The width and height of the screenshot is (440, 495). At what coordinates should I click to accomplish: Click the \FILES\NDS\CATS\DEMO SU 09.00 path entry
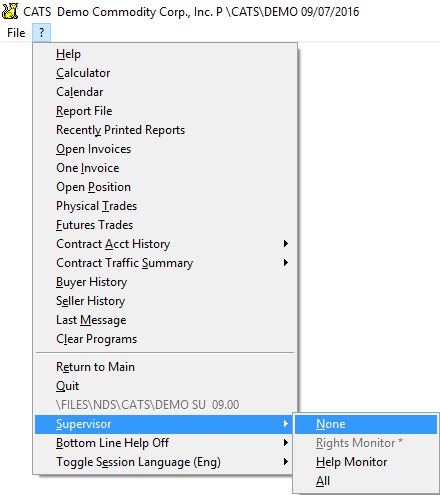point(166,405)
